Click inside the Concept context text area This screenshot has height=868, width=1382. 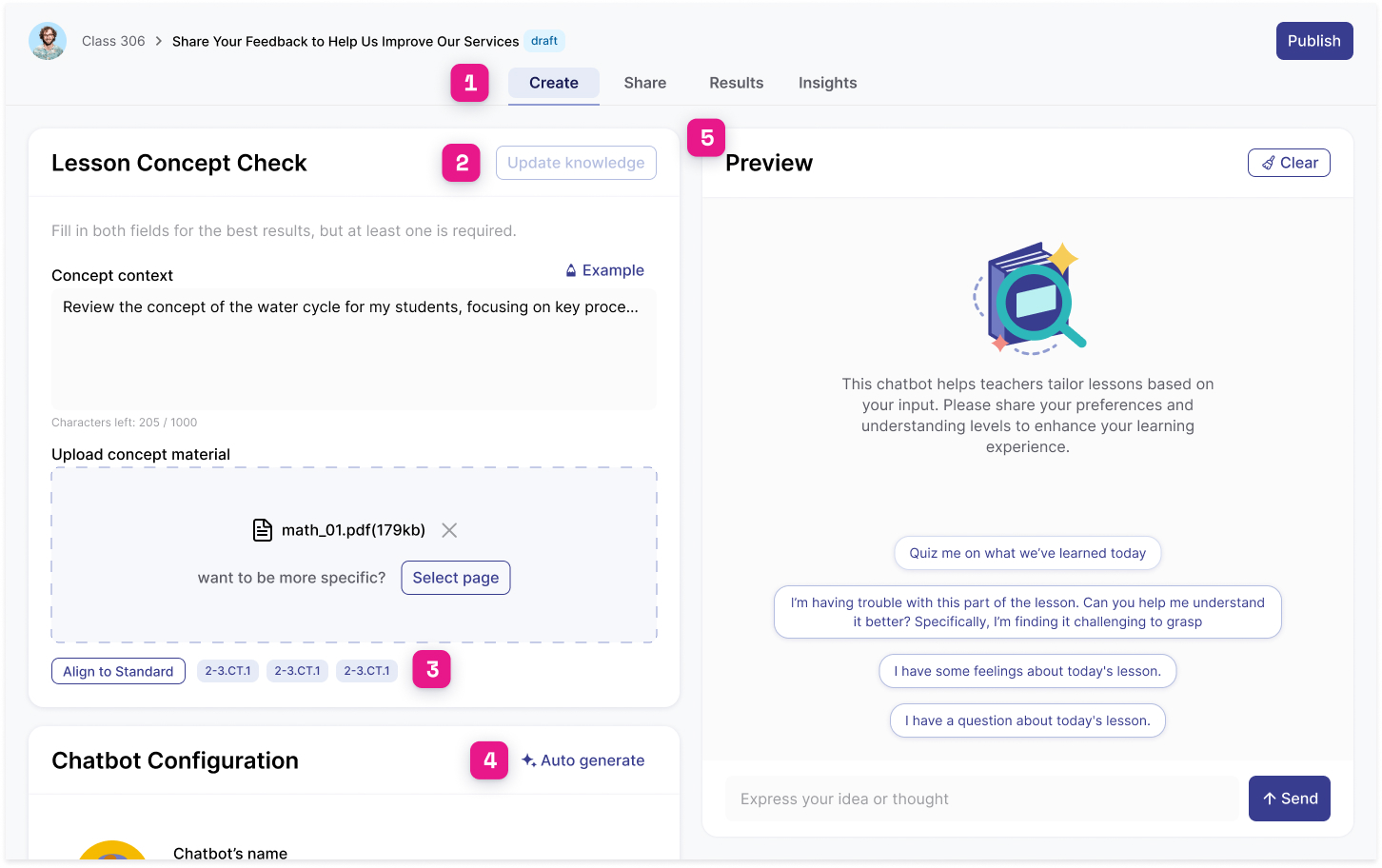tap(353, 350)
